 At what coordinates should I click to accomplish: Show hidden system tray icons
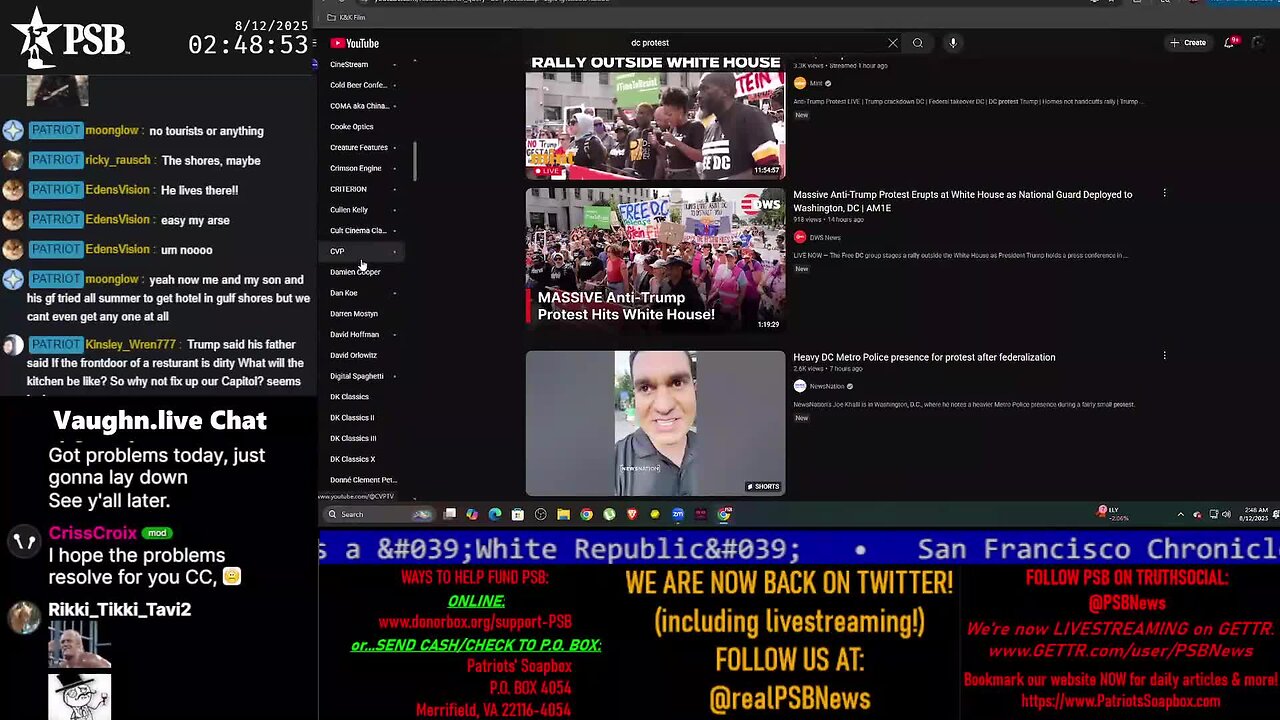coord(1181,514)
